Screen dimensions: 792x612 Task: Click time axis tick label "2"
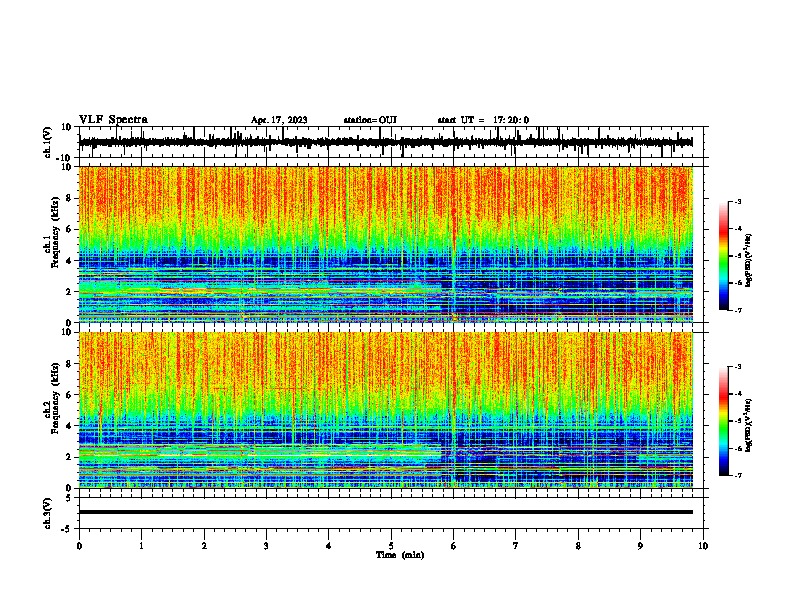click(x=204, y=546)
